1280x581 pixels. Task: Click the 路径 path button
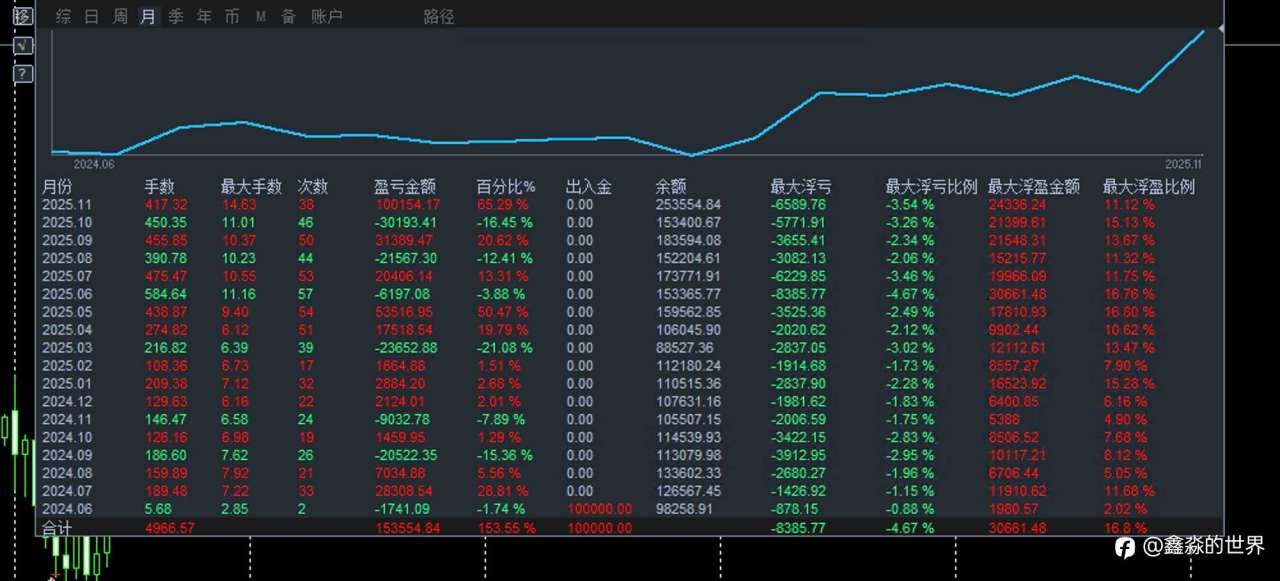click(x=439, y=16)
